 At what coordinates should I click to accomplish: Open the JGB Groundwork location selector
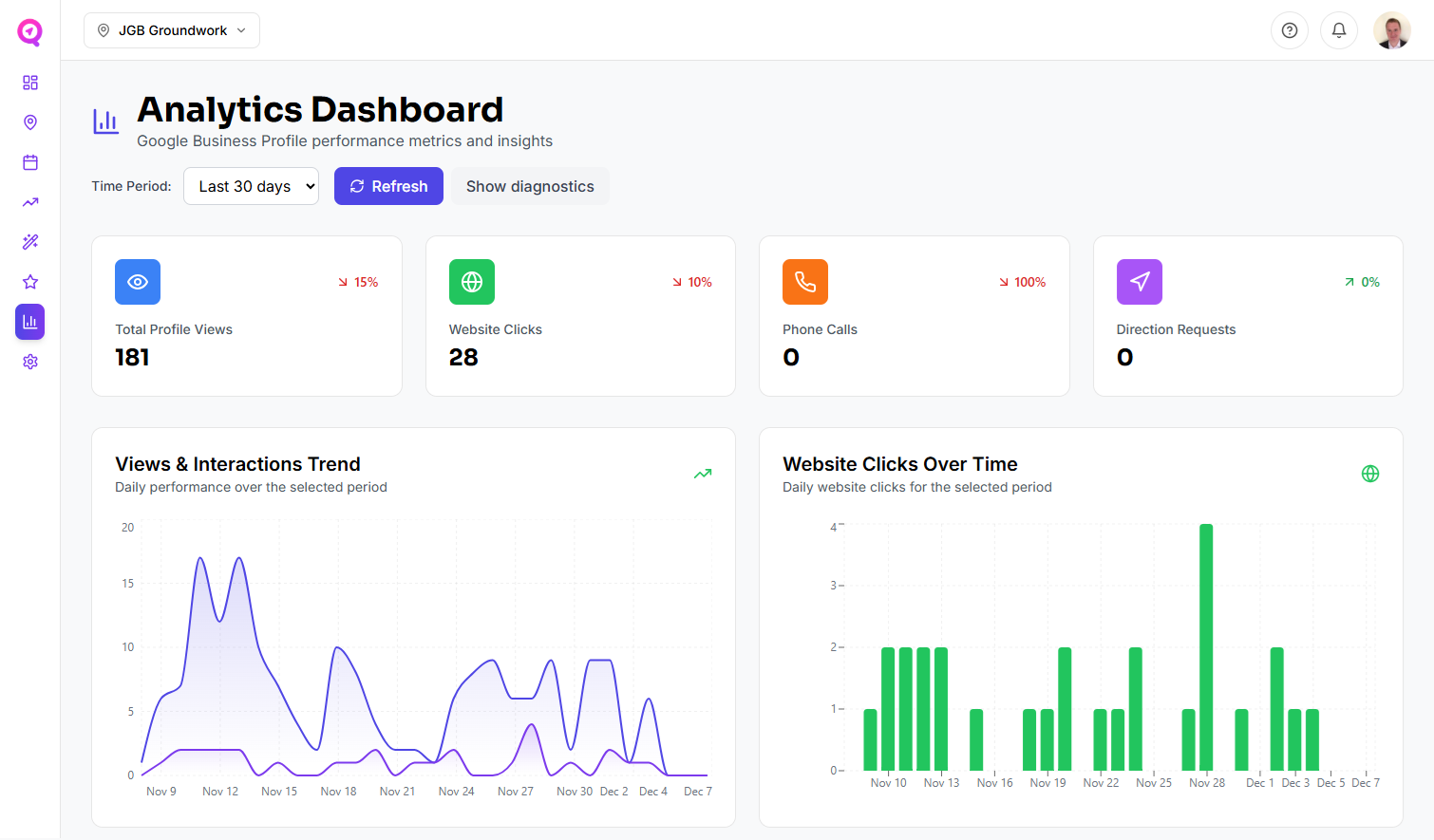coord(171,29)
